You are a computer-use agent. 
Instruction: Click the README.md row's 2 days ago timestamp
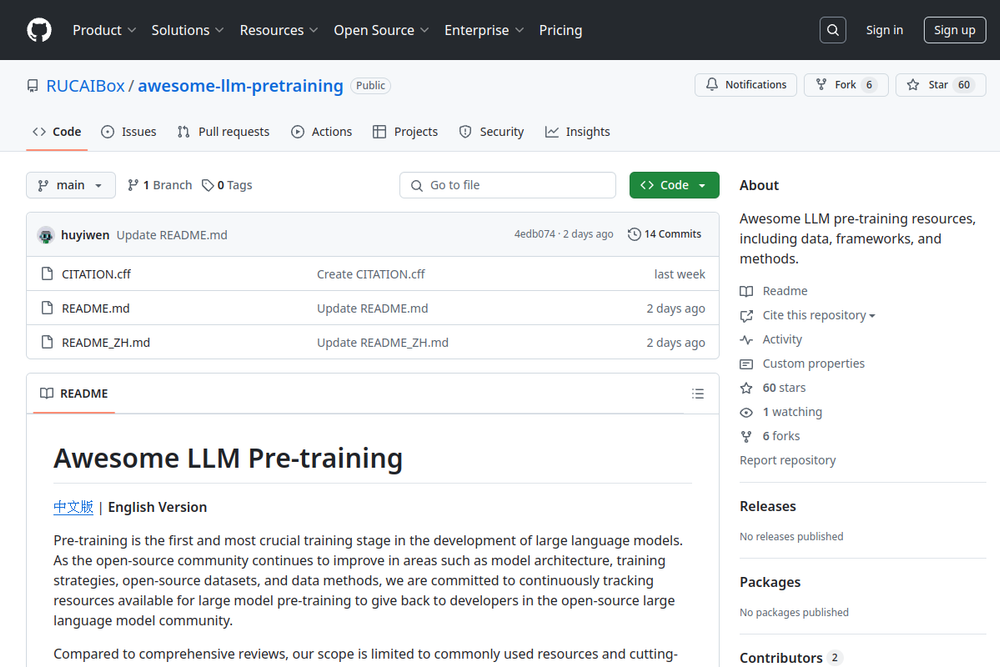[x=675, y=309]
